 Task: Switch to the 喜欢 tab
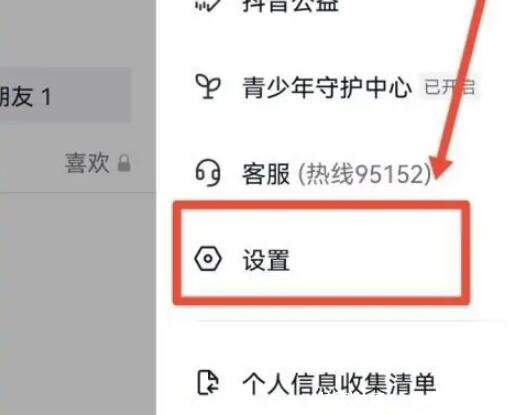(x=87, y=163)
